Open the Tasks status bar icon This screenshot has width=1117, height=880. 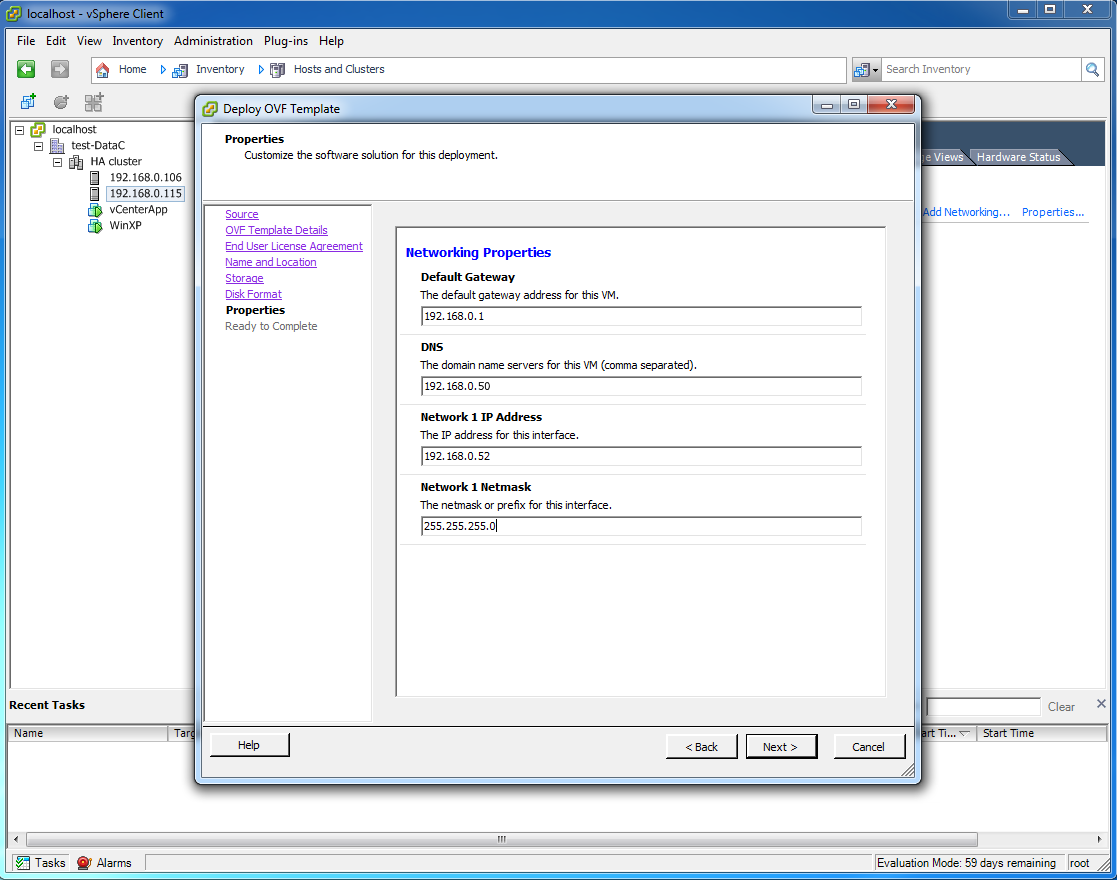tap(23, 863)
